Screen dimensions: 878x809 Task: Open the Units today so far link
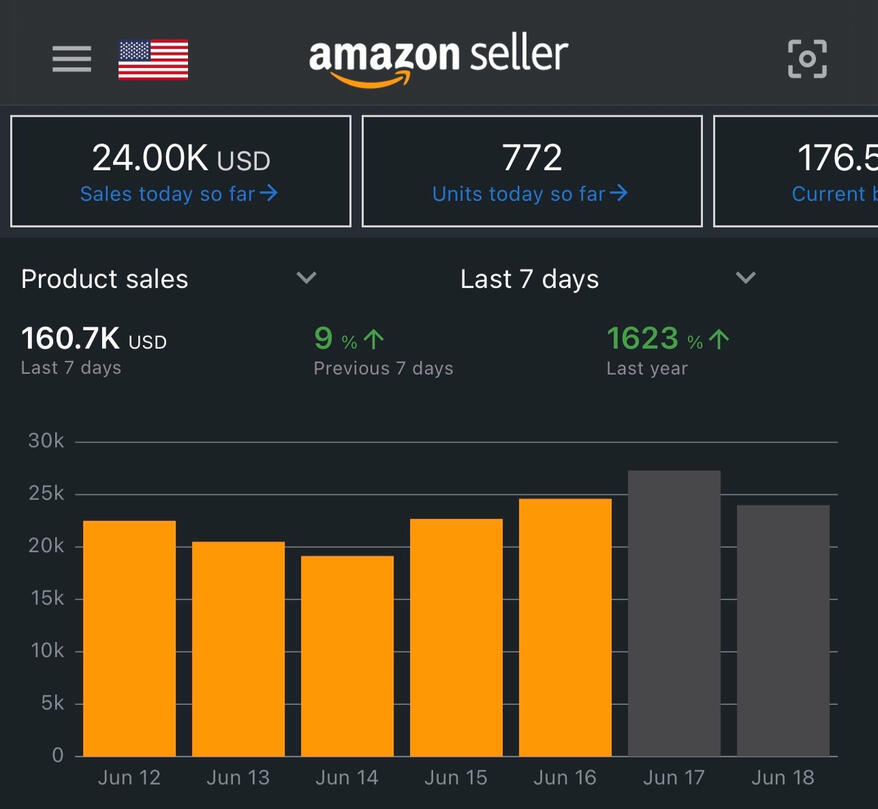point(518,194)
